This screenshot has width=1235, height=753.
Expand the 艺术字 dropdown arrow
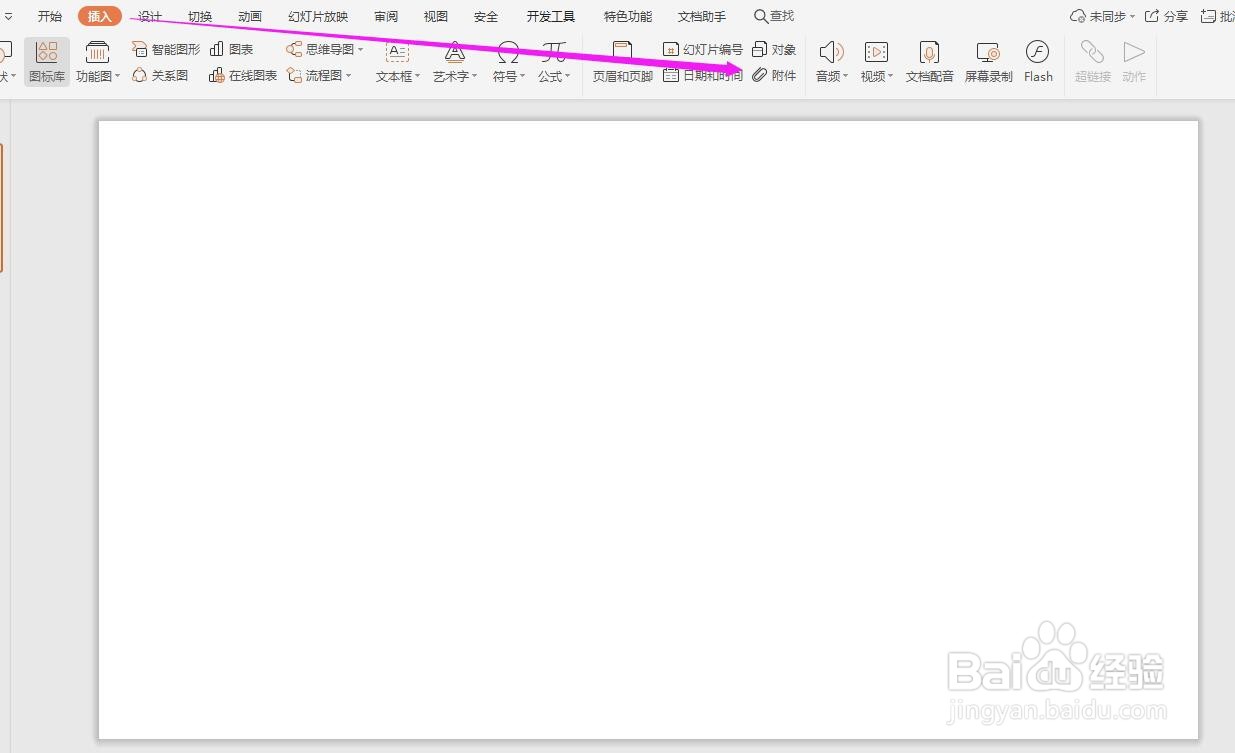click(475, 76)
